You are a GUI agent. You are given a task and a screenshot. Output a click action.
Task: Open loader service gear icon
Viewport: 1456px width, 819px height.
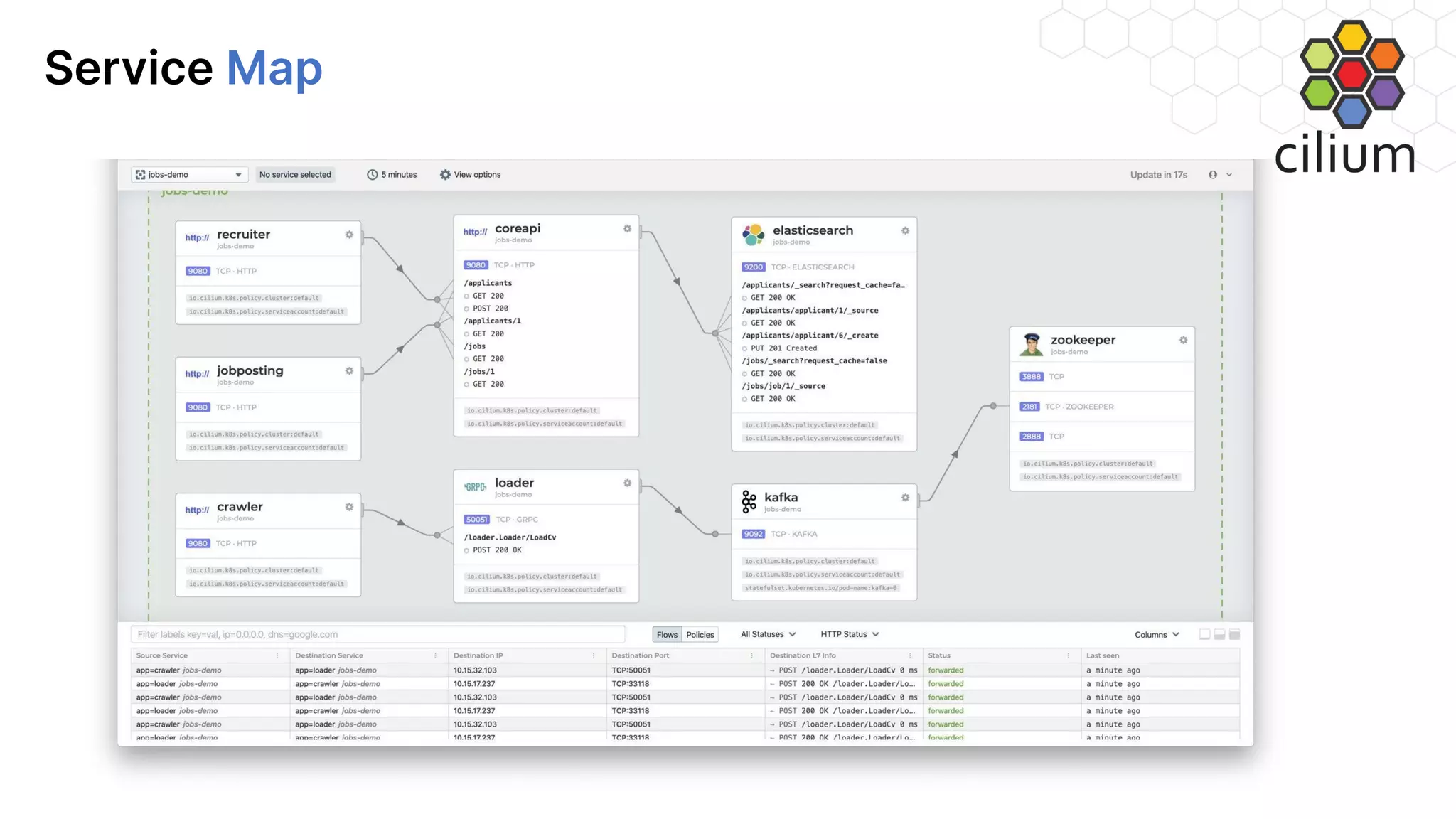pos(627,483)
